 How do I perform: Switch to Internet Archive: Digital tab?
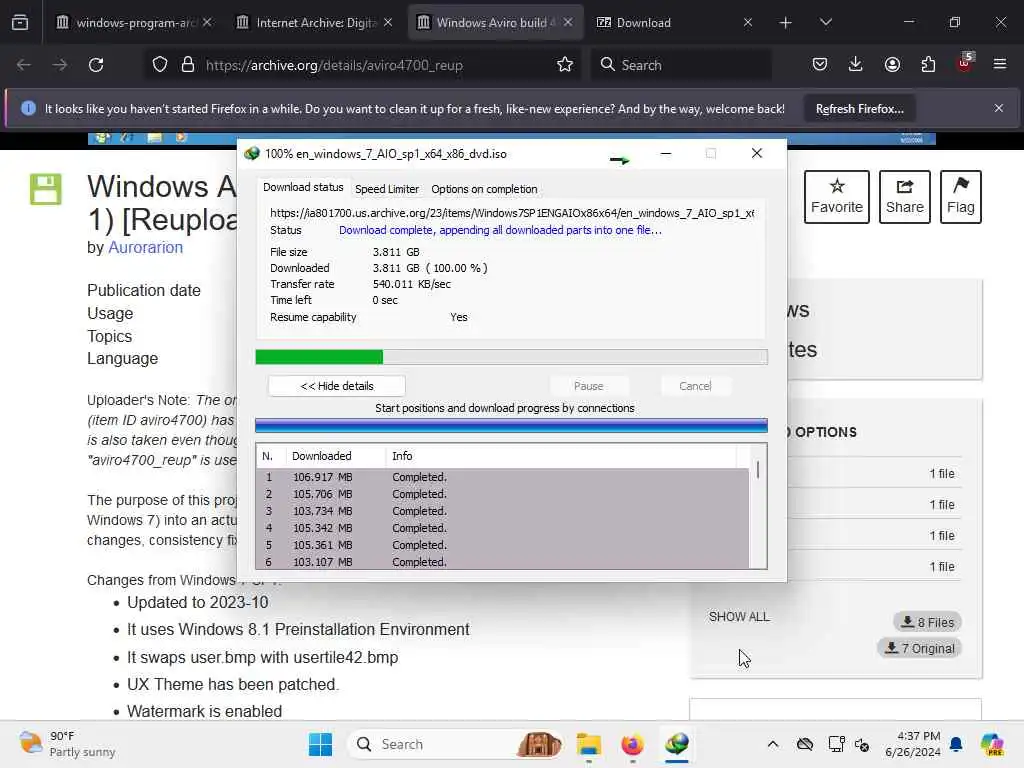(x=315, y=23)
